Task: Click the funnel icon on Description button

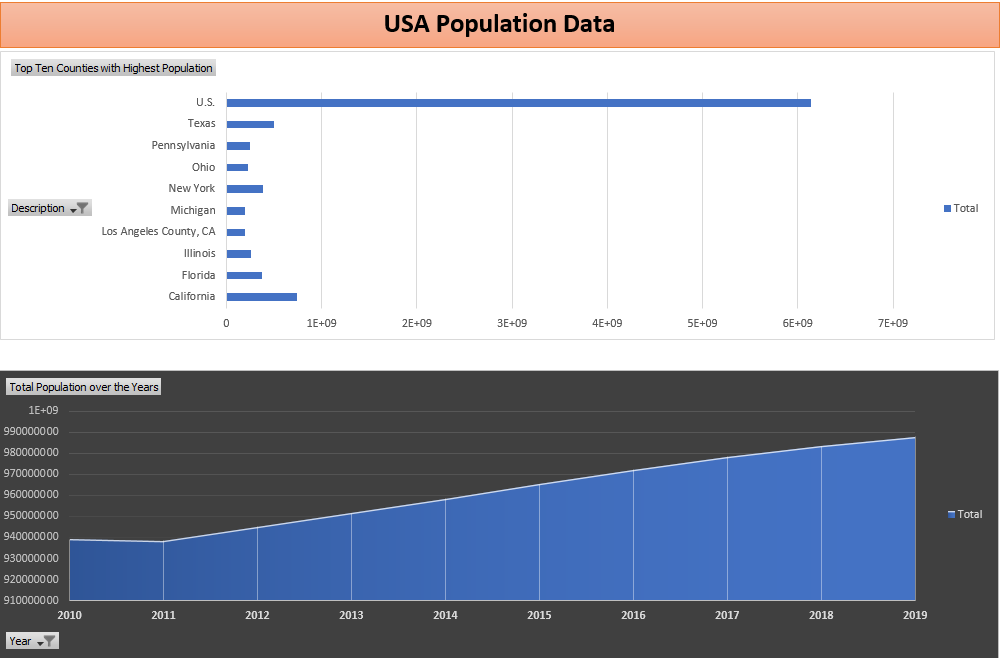Action: pyautogui.click(x=83, y=208)
